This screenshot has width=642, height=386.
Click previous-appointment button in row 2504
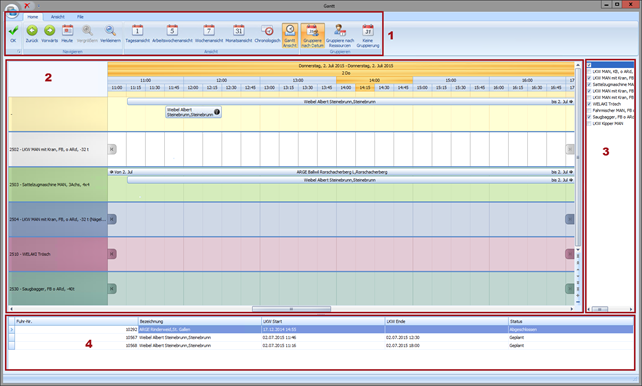[x=112, y=219]
